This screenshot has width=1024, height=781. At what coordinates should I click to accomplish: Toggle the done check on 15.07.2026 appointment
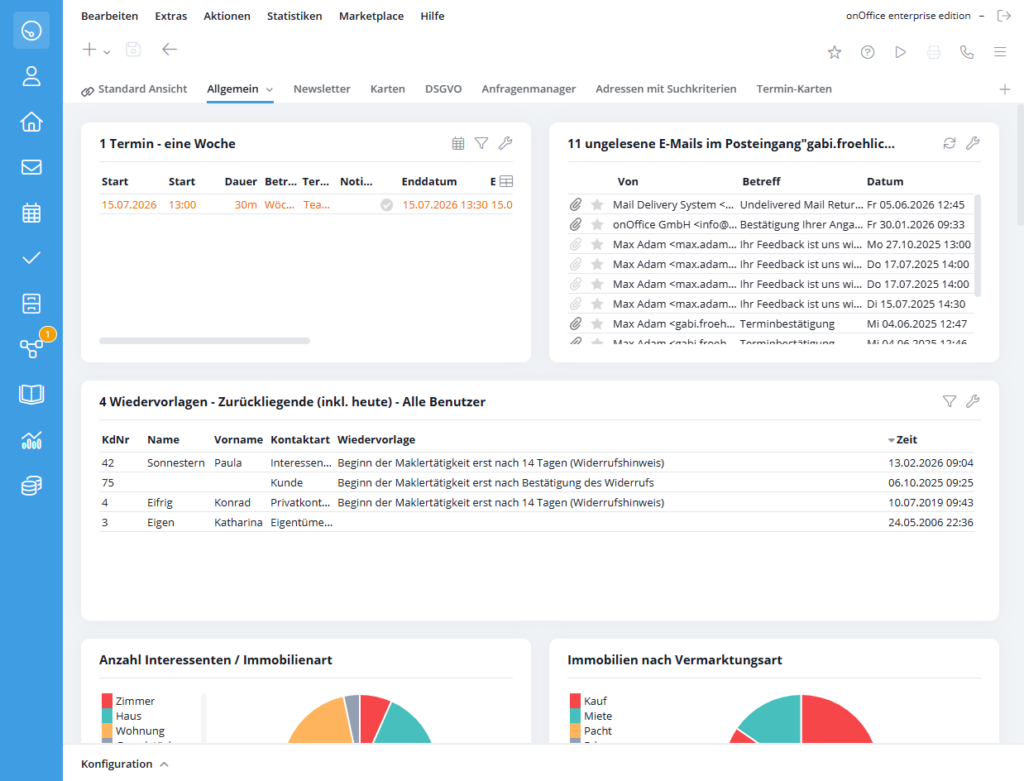tap(387, 205)
